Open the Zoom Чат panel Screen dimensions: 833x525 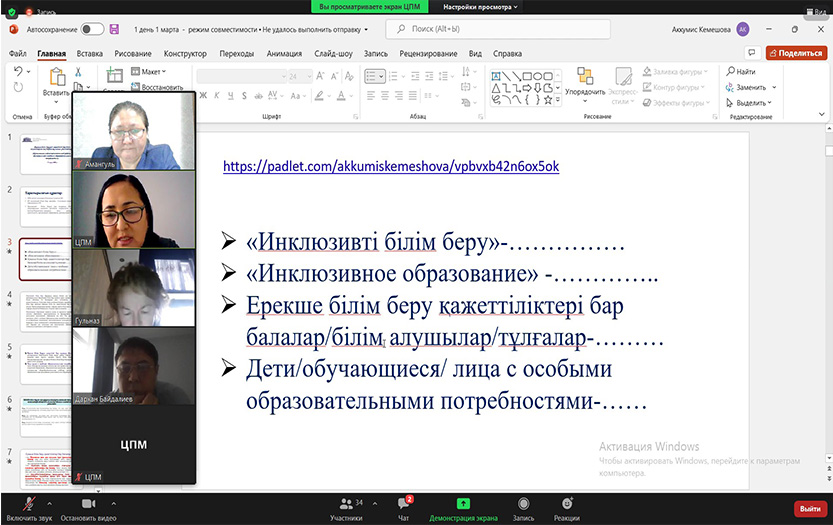404,504
